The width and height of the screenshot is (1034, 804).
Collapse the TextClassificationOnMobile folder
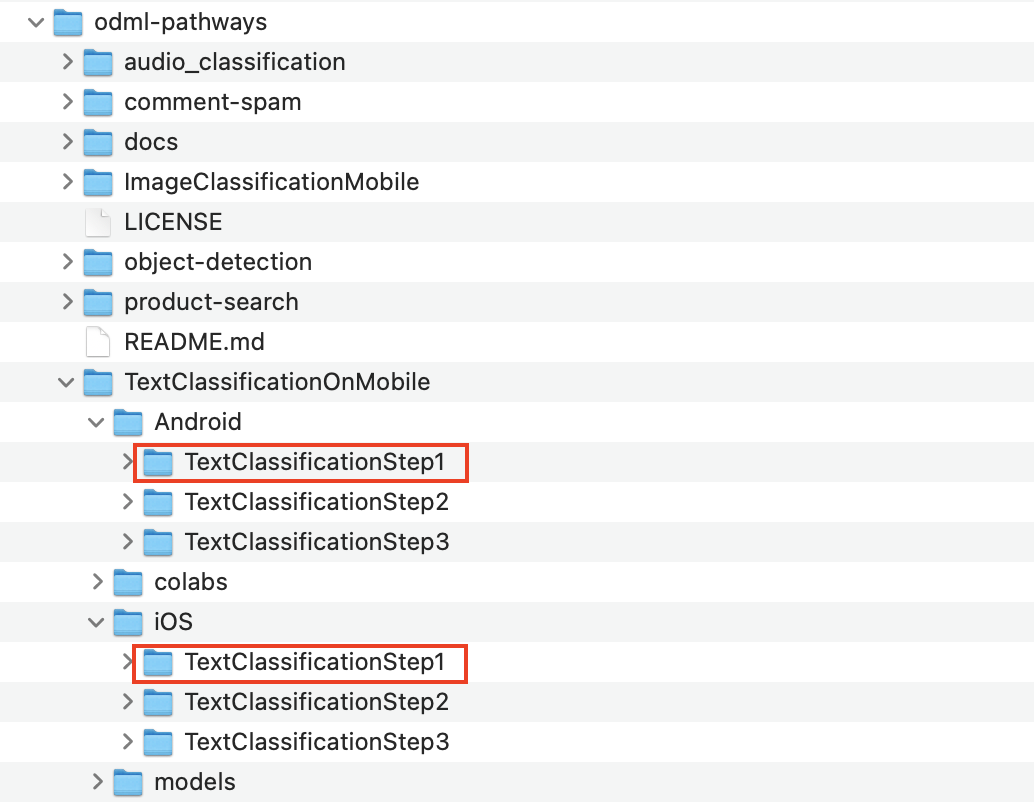pos(67,382)
